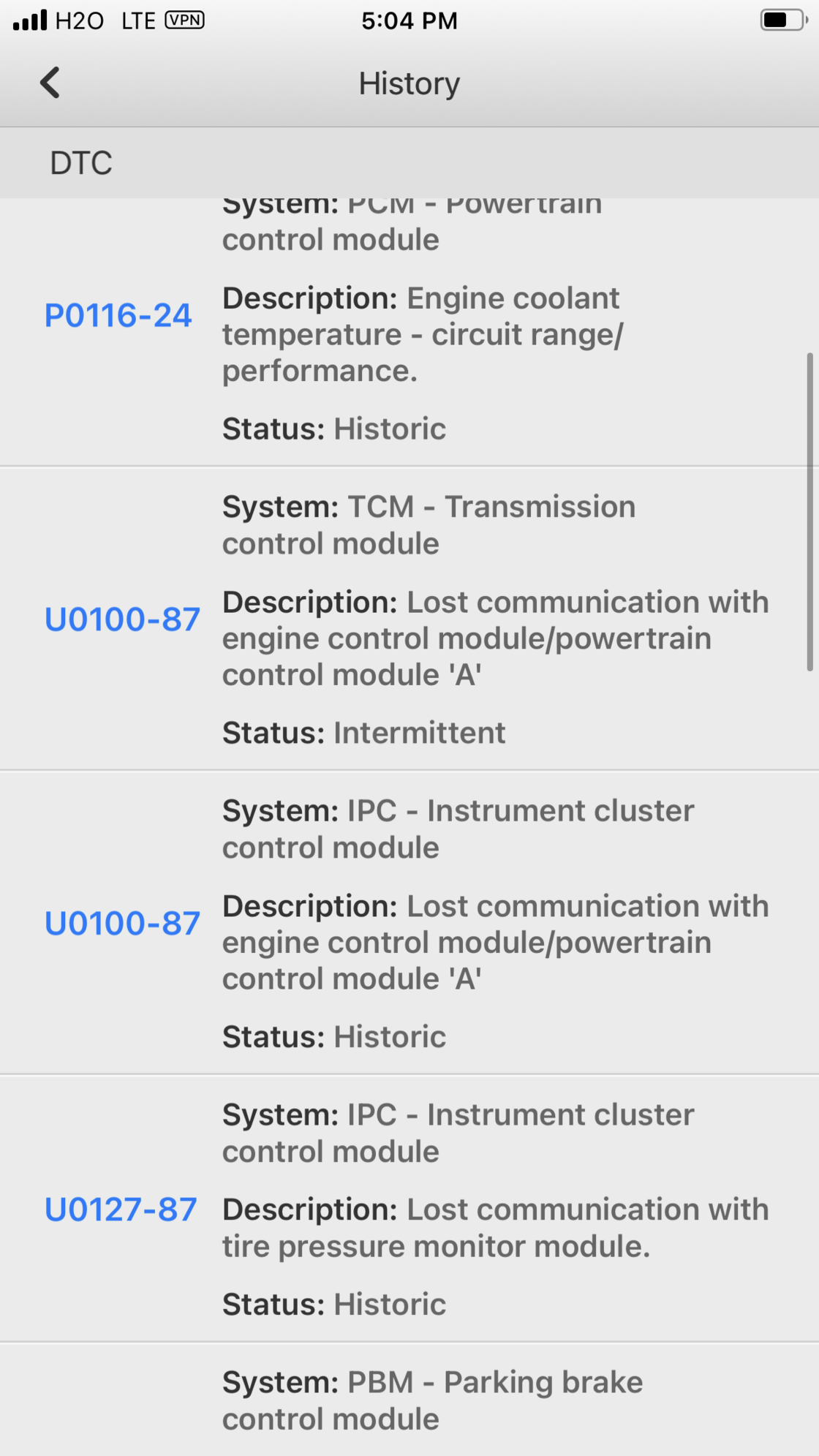Open the U0127-87 trouble code link

pos(121,1210)
